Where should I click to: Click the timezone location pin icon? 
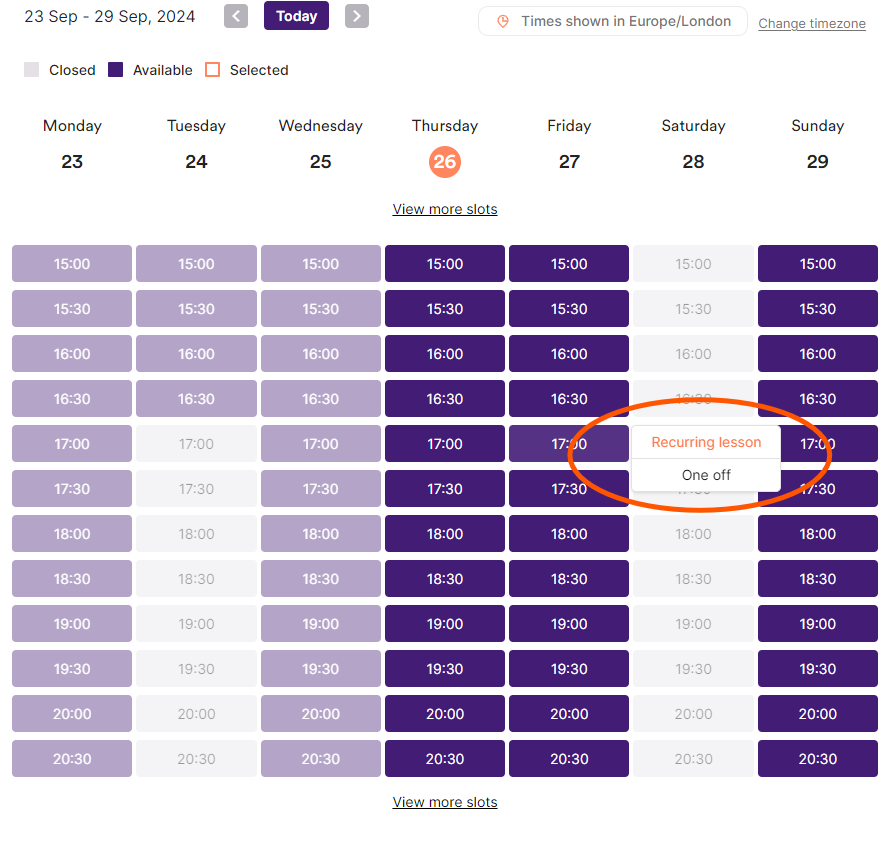503,21
